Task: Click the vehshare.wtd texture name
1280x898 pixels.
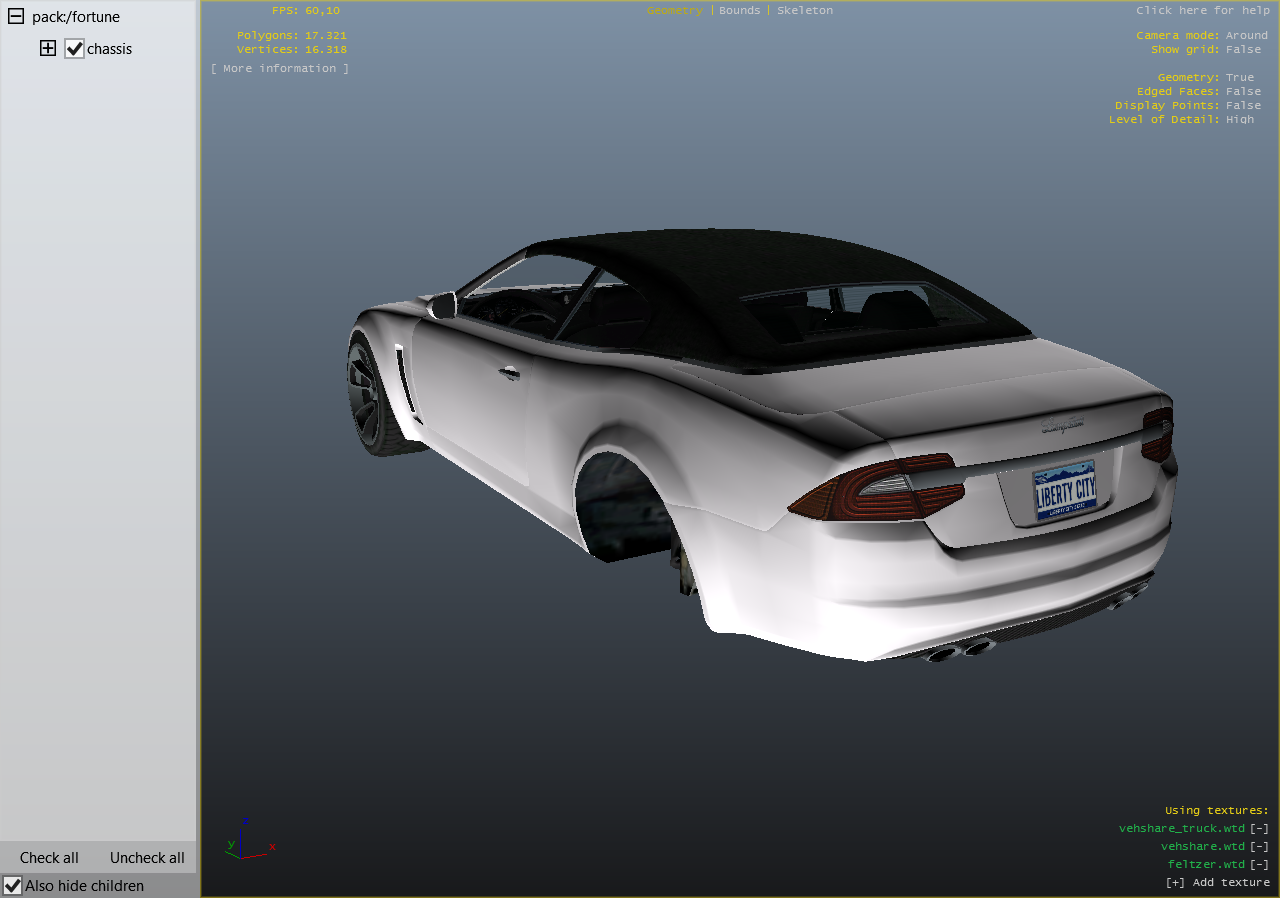Action: click(1203, 846)
